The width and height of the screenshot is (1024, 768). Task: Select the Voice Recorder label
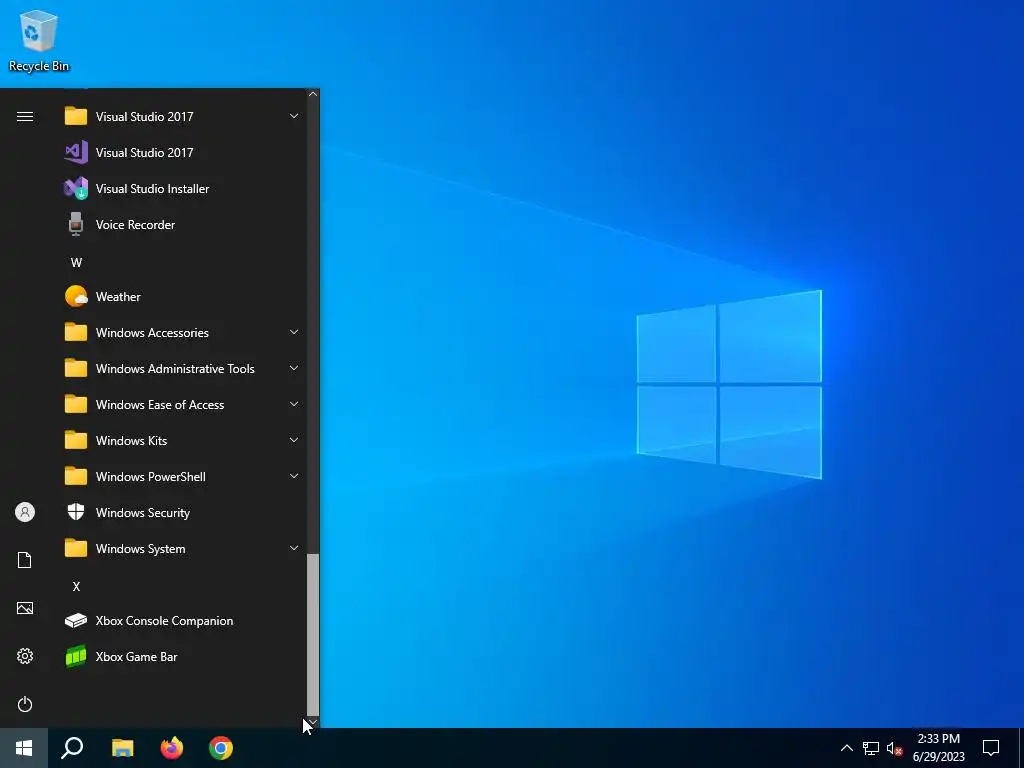tap(135, 225)
